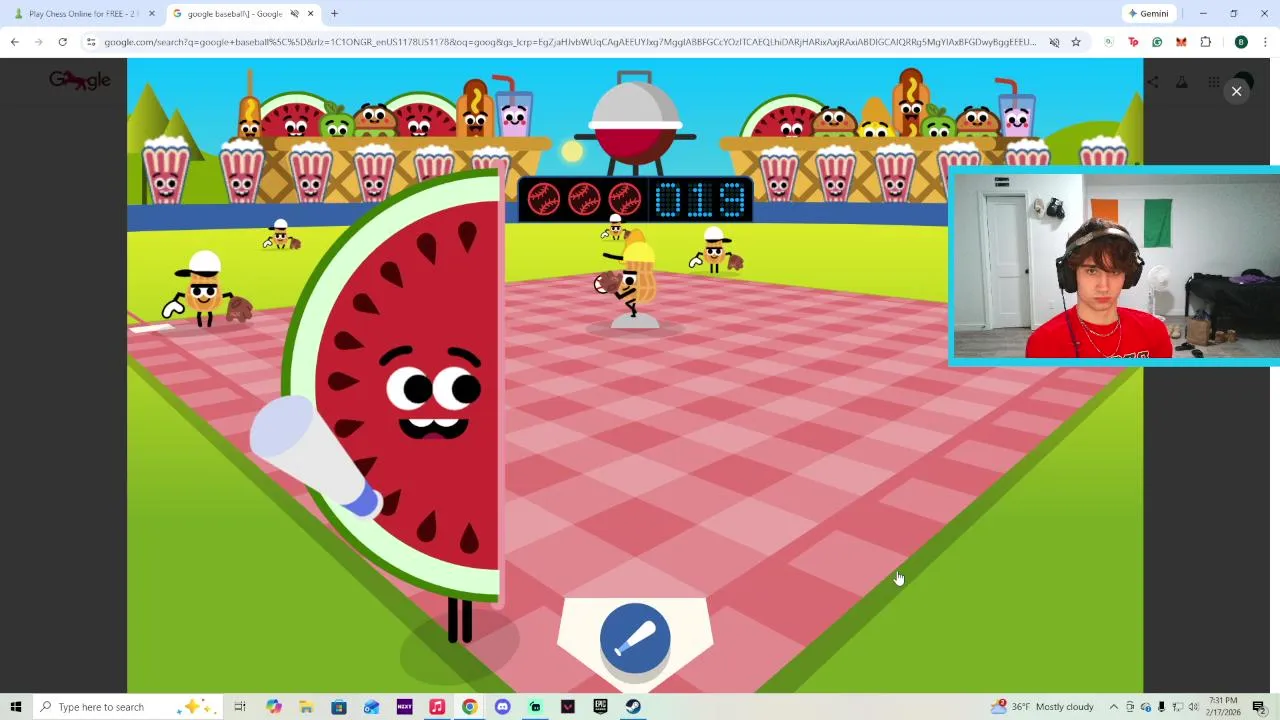Open Outlook from the taskbar
Screen dimensions: 1280x720
click(371, 707)
